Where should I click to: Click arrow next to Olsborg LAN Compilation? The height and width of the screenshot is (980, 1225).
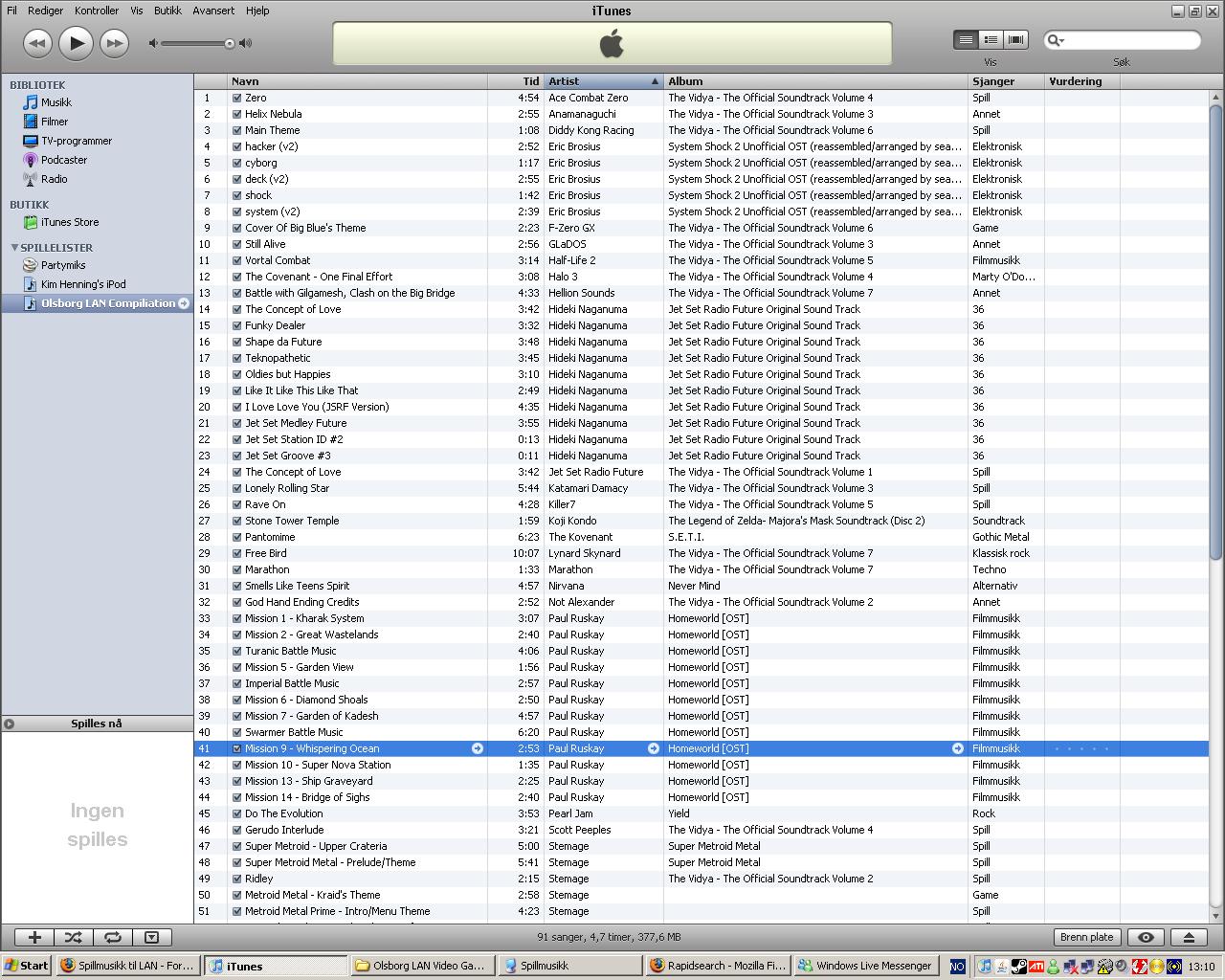184,303
